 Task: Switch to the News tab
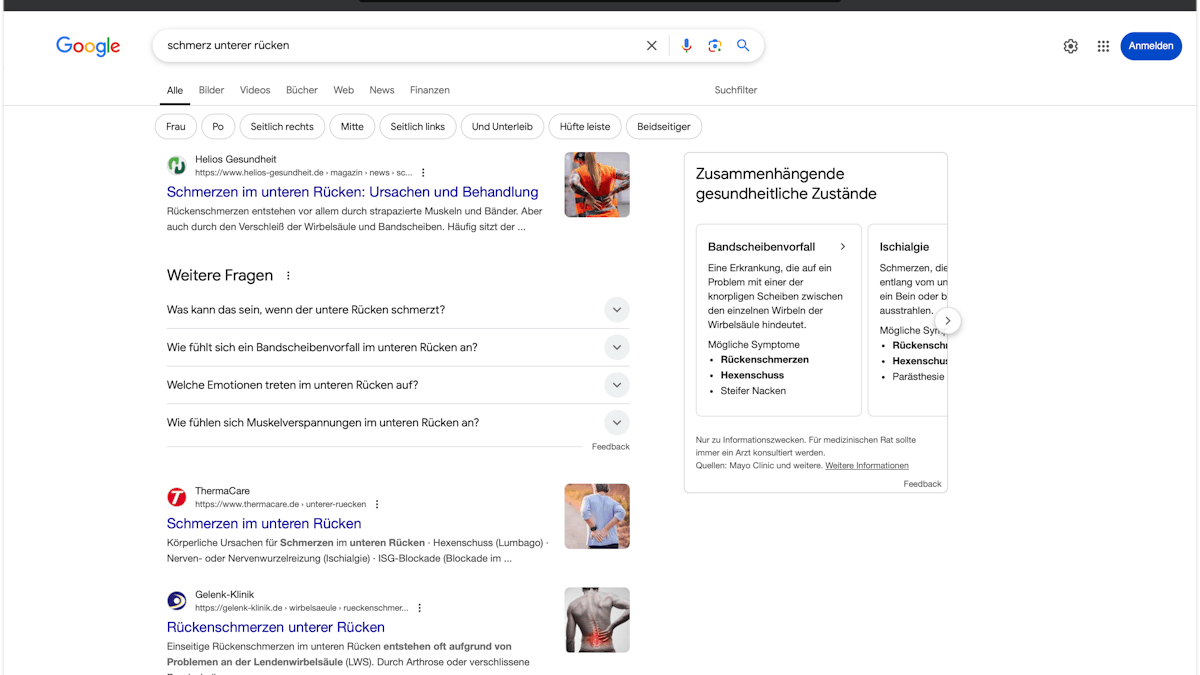coord(382,90)
